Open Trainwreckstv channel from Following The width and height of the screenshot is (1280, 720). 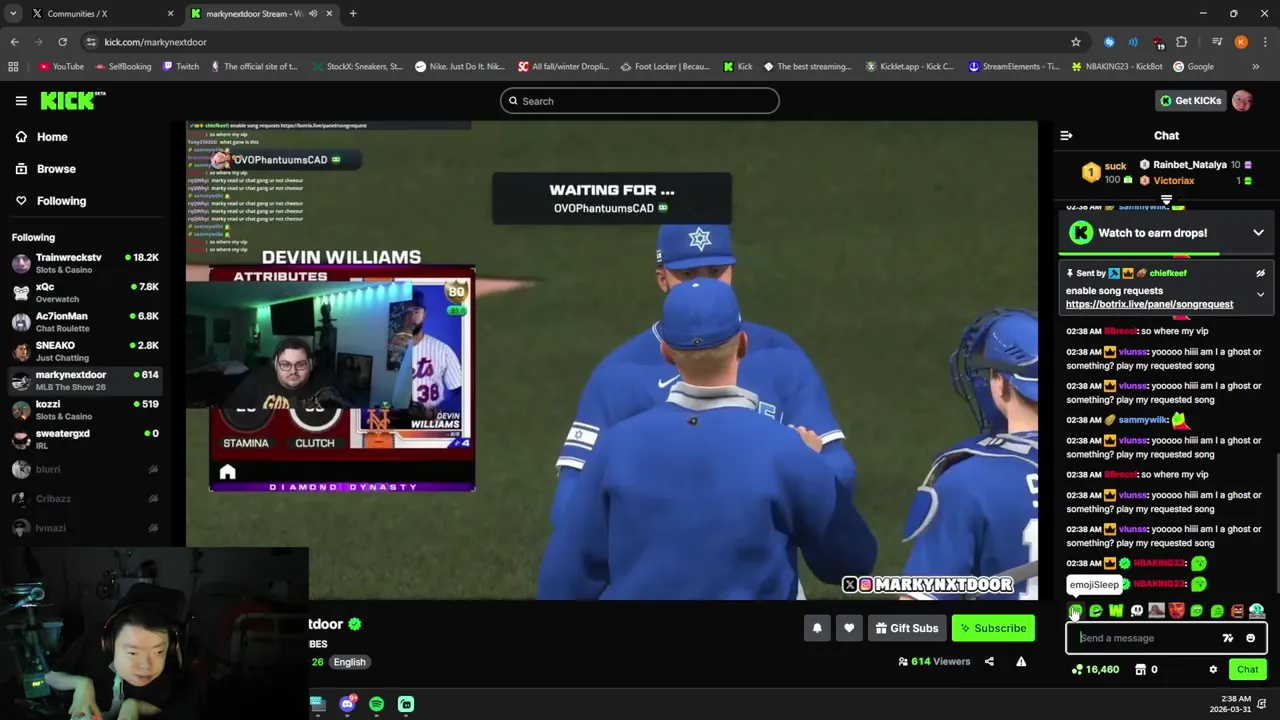85,263
